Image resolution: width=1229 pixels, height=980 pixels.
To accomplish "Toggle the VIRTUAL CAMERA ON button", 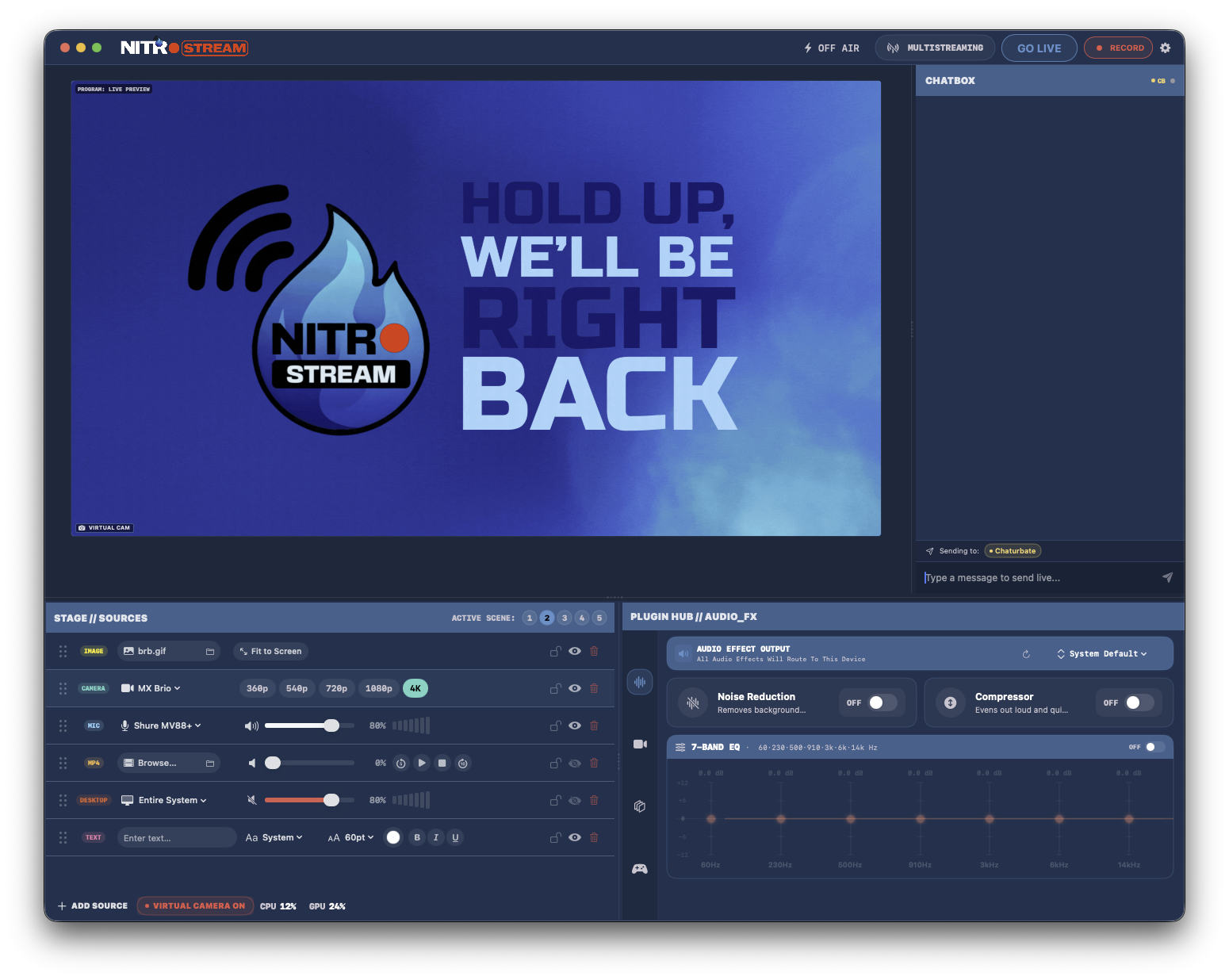I will (195, 905).
